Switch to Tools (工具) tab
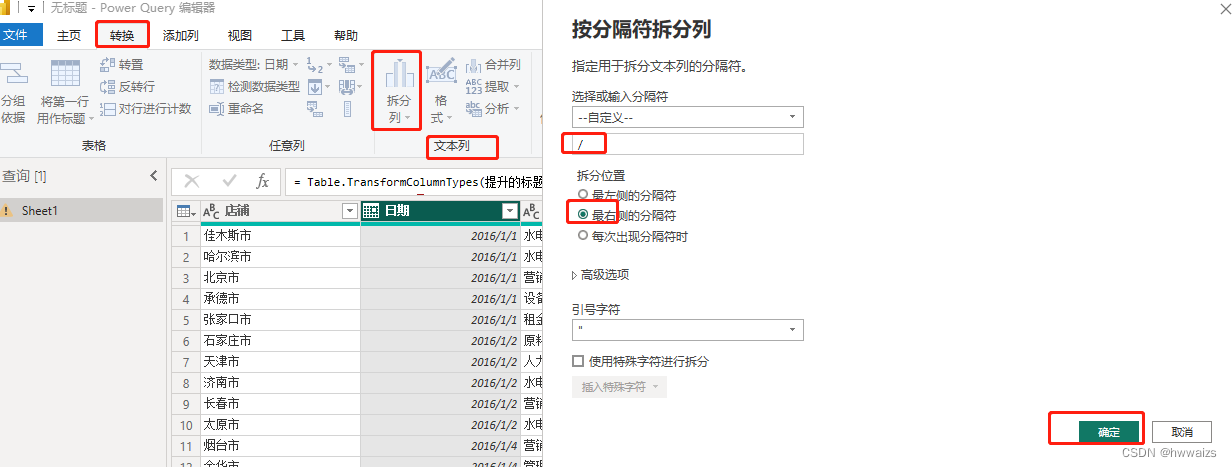This screenshot has height=467, width=1232. [293, 35]
